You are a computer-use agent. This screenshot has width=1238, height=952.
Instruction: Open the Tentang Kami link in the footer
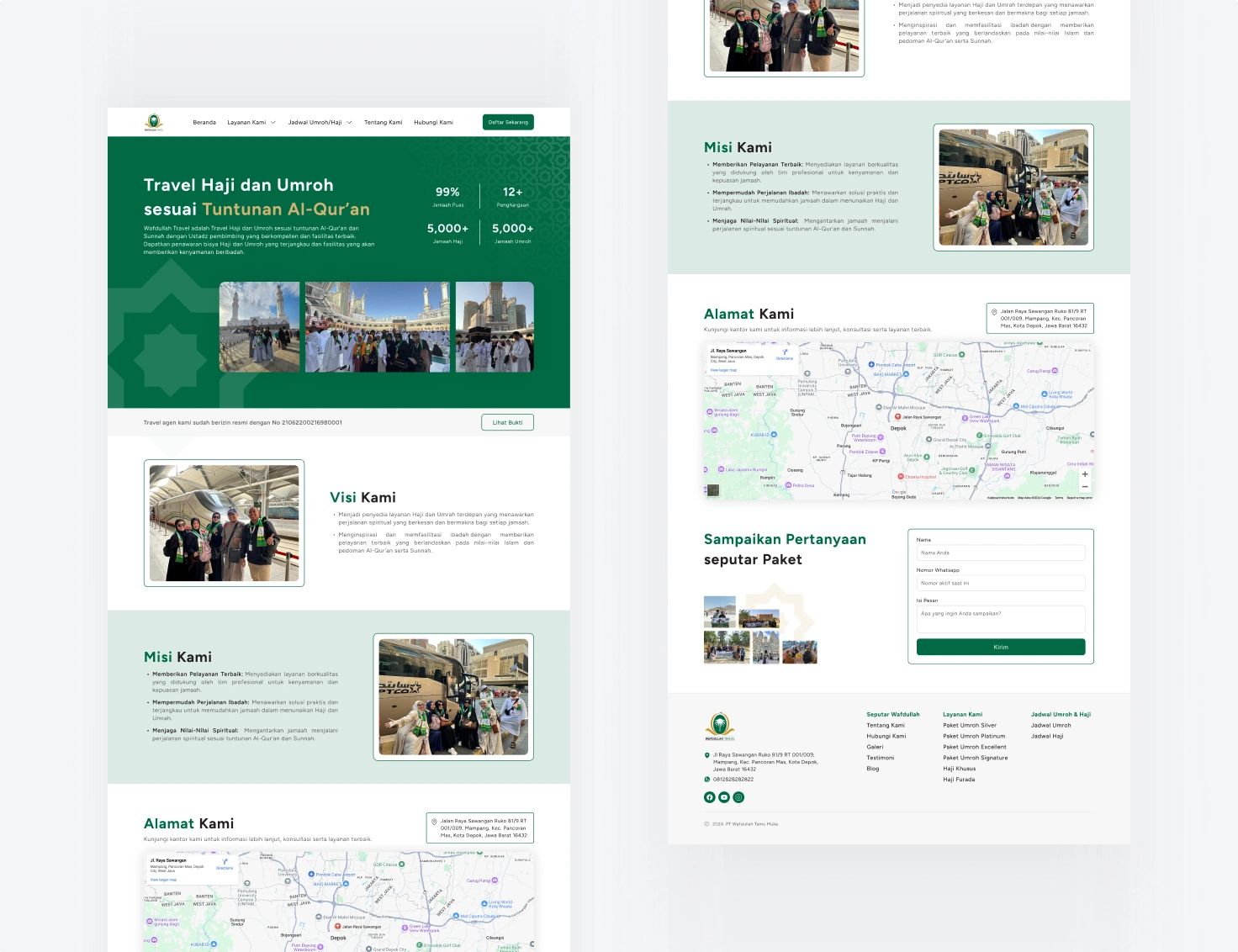pos(886,725)
